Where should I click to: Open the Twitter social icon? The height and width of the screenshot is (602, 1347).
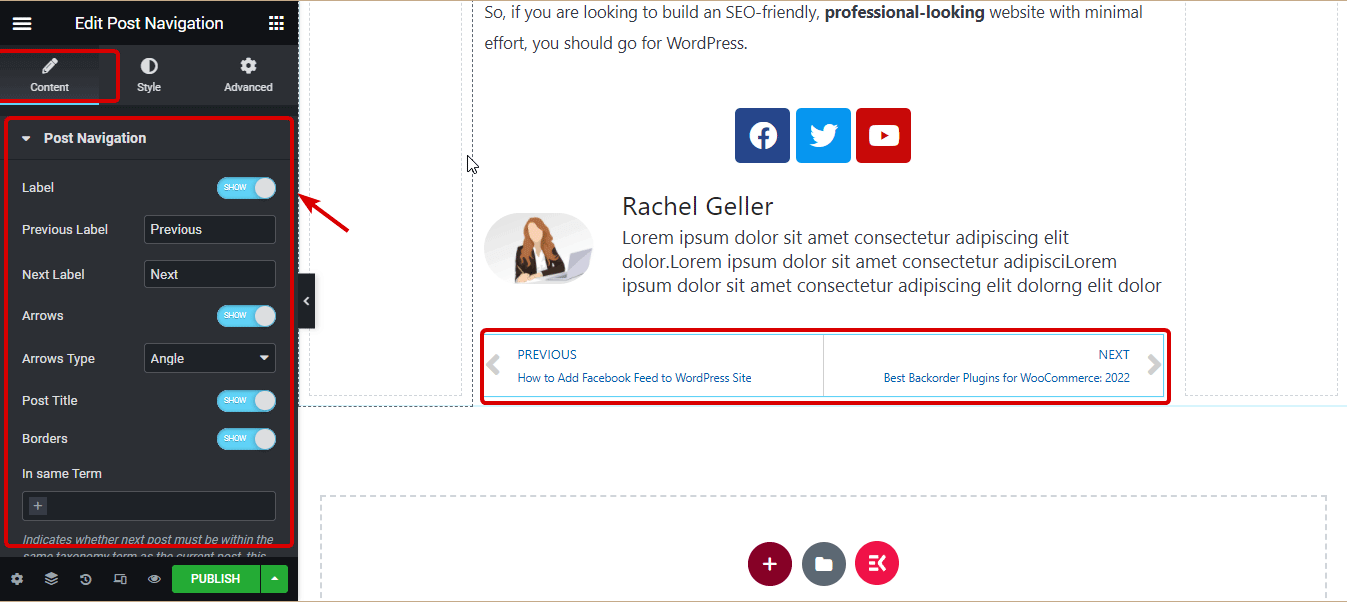823,135
